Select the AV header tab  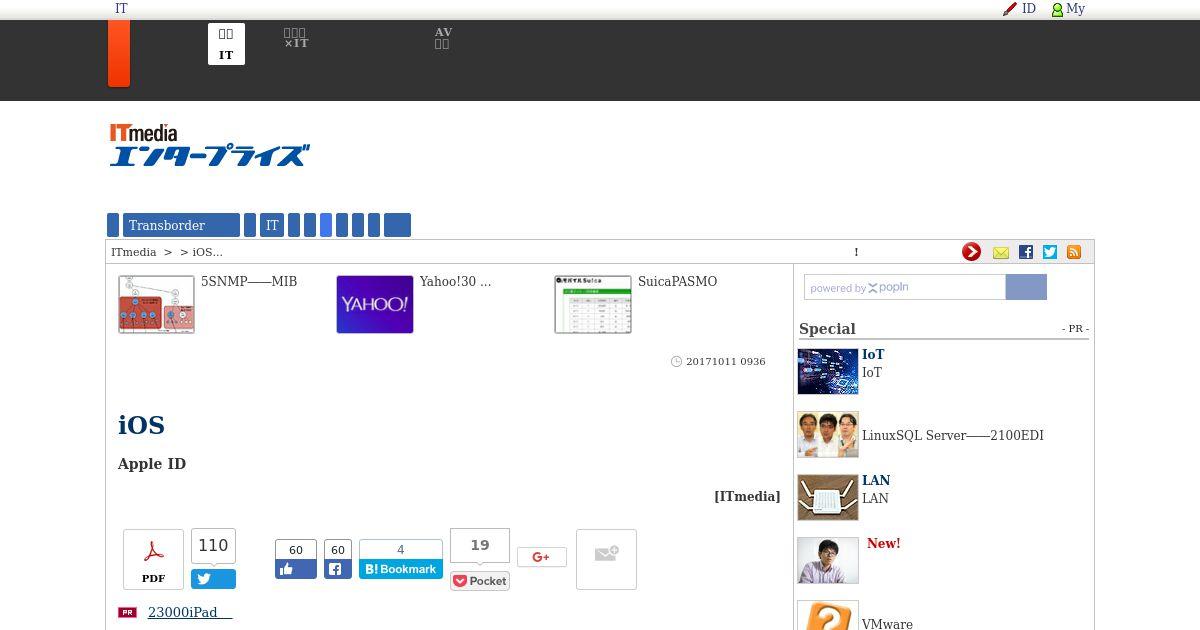(x=443, y=38)
